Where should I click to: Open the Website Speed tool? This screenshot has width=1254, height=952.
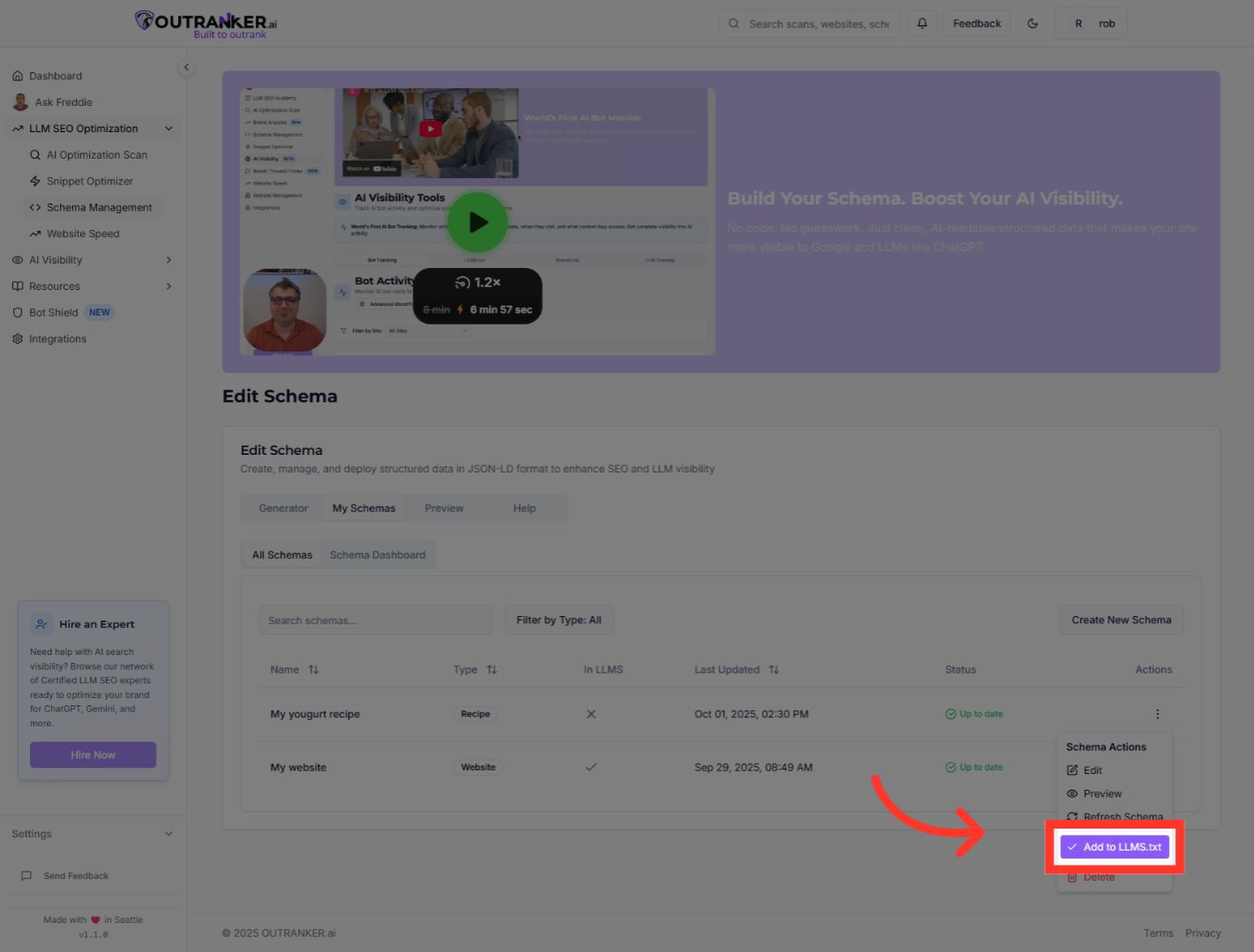pyautogui.click(x=84, y=233)
